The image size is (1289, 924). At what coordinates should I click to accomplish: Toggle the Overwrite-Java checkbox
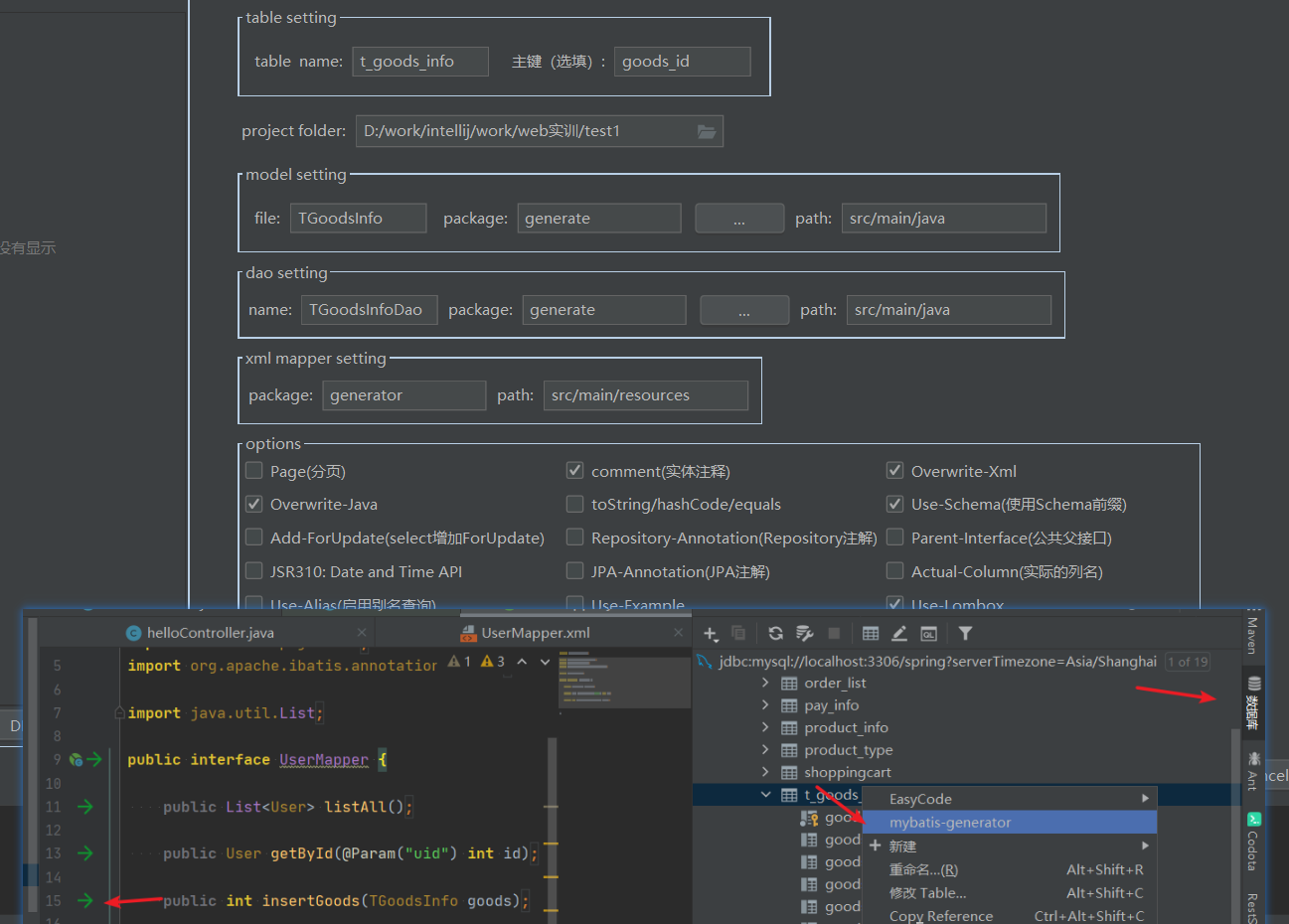[253, 504]
